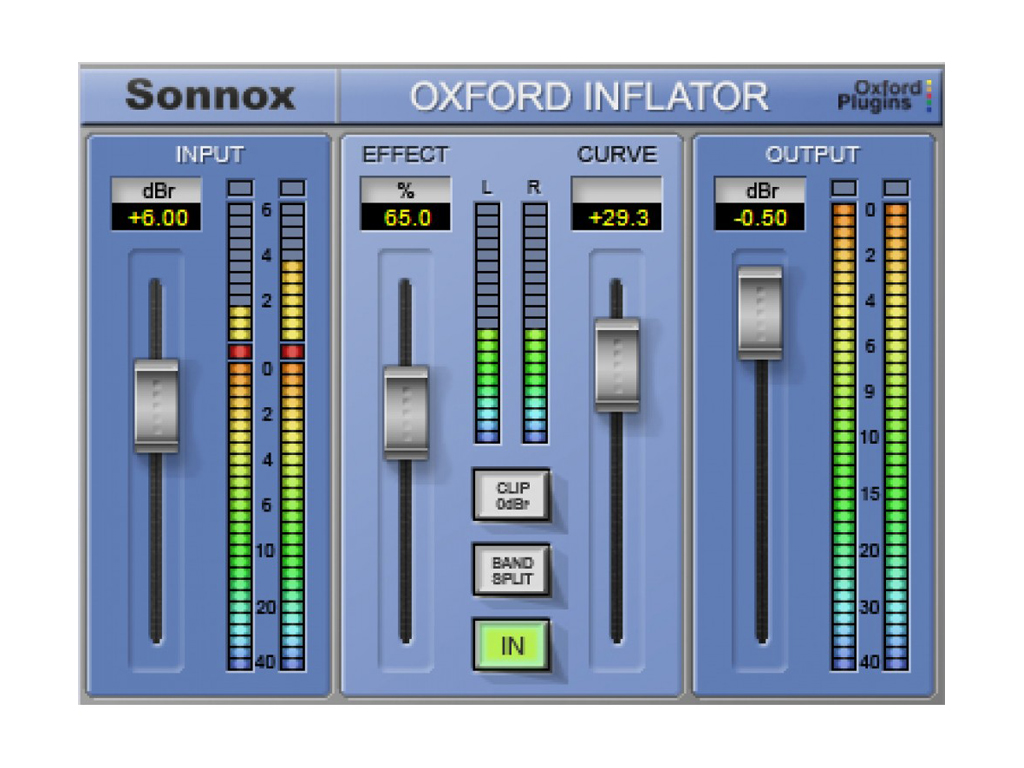This screenshot has width=1024, height=768.
Task: Select the output -0.50 dBr value field
Action: pyautogui.click(x=760, y=218)
